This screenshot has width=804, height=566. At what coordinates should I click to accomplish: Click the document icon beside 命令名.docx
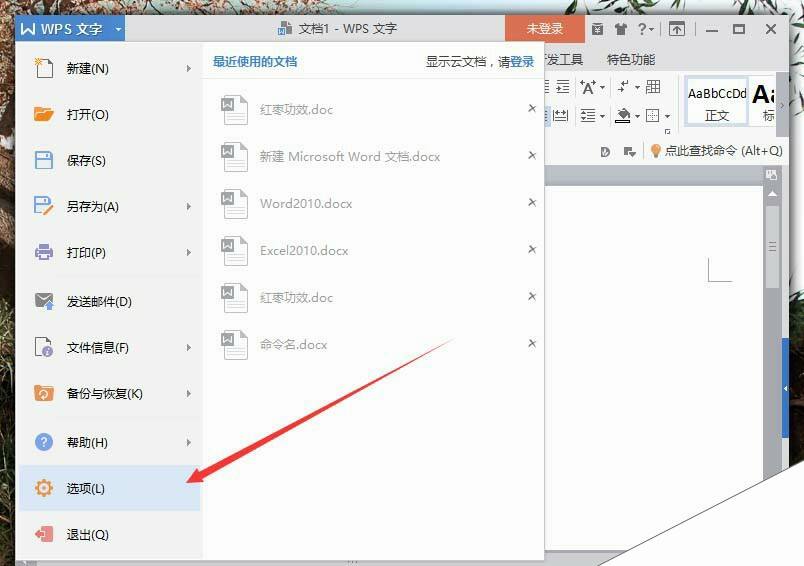click(234, 345)
